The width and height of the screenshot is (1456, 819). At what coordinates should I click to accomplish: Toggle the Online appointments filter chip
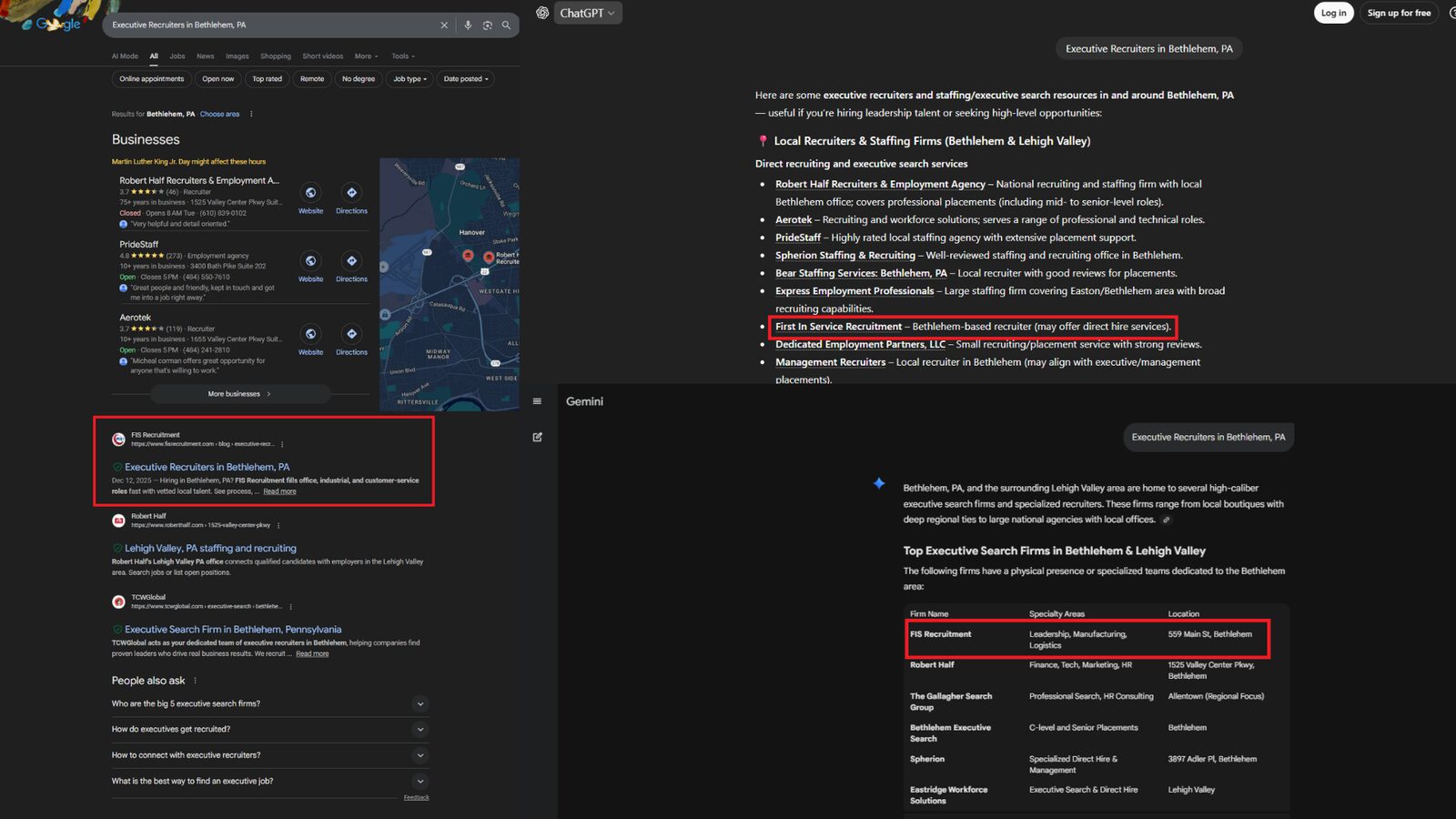click(152, 79)
